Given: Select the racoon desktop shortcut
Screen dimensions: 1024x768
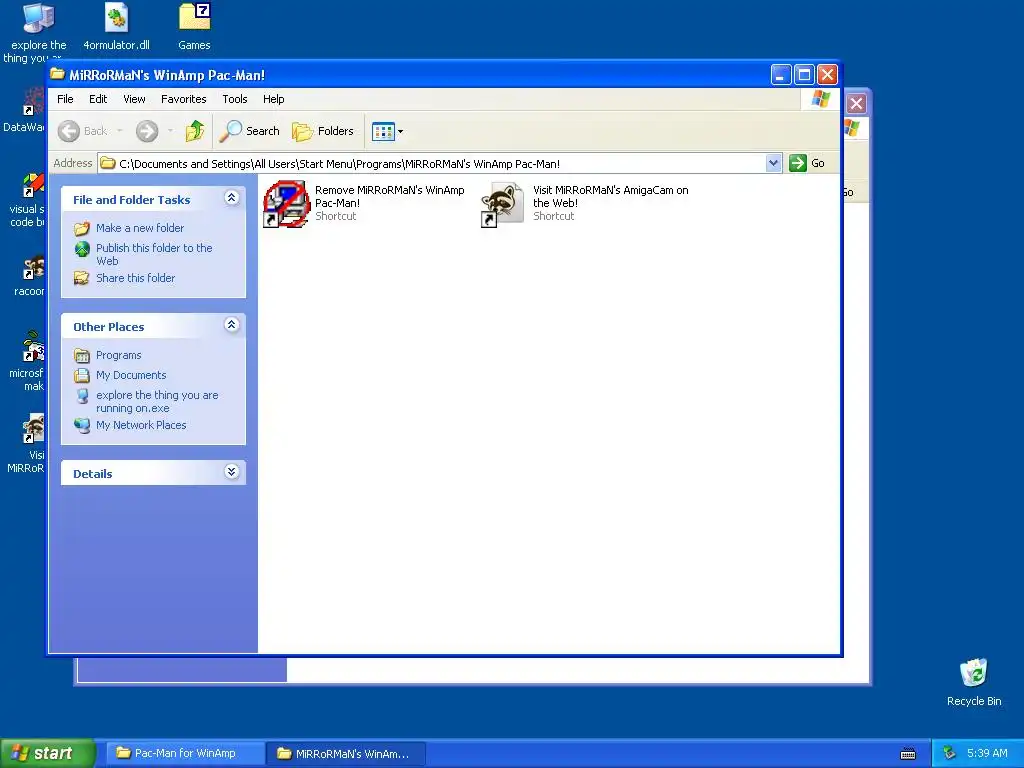Looking at the screenshot, I should (33, 268).
